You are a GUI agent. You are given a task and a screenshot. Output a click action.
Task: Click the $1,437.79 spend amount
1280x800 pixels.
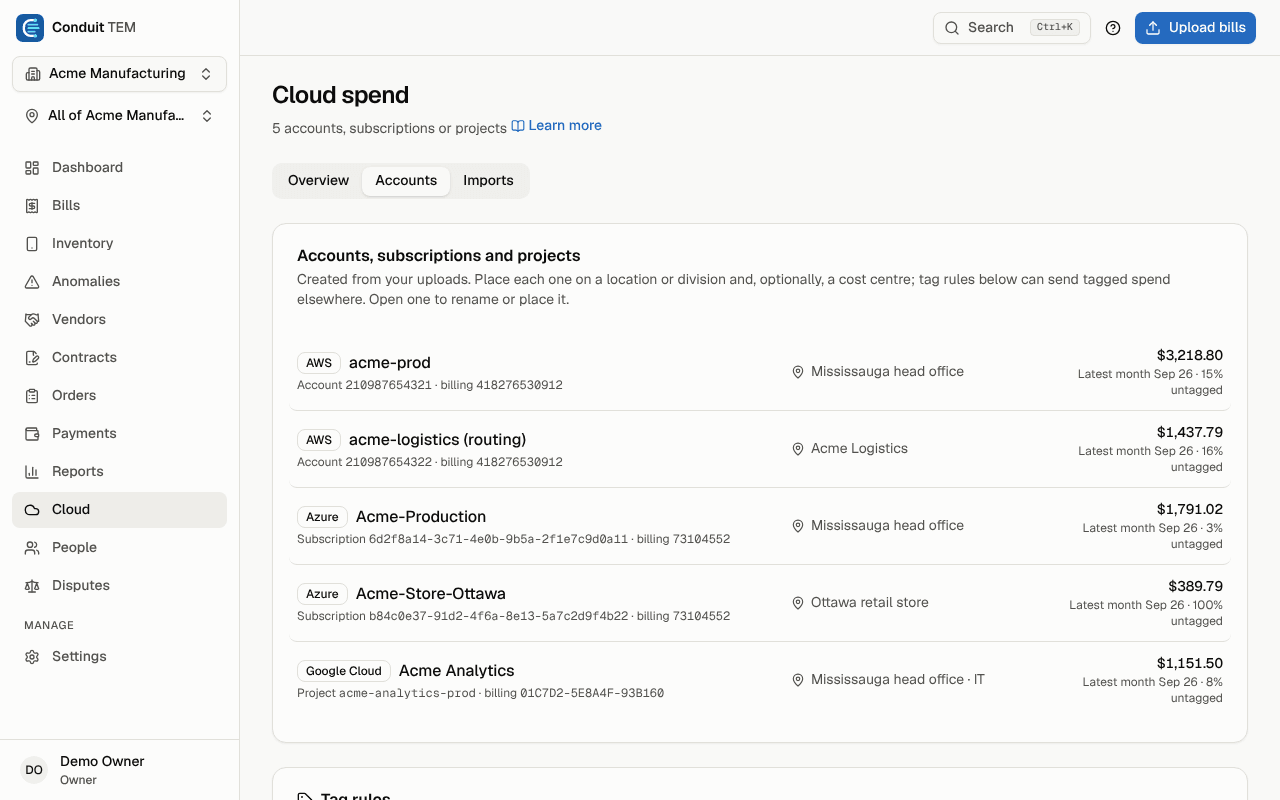(1190, 433)
